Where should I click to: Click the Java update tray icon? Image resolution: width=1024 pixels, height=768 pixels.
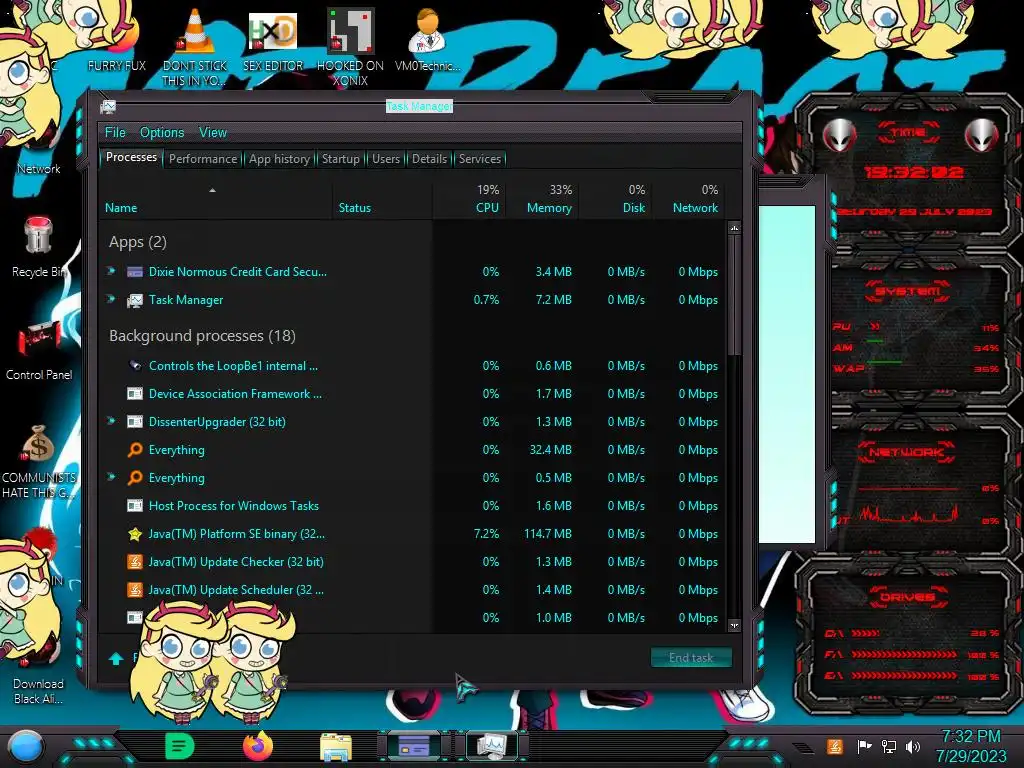click(x=834, y=746)
